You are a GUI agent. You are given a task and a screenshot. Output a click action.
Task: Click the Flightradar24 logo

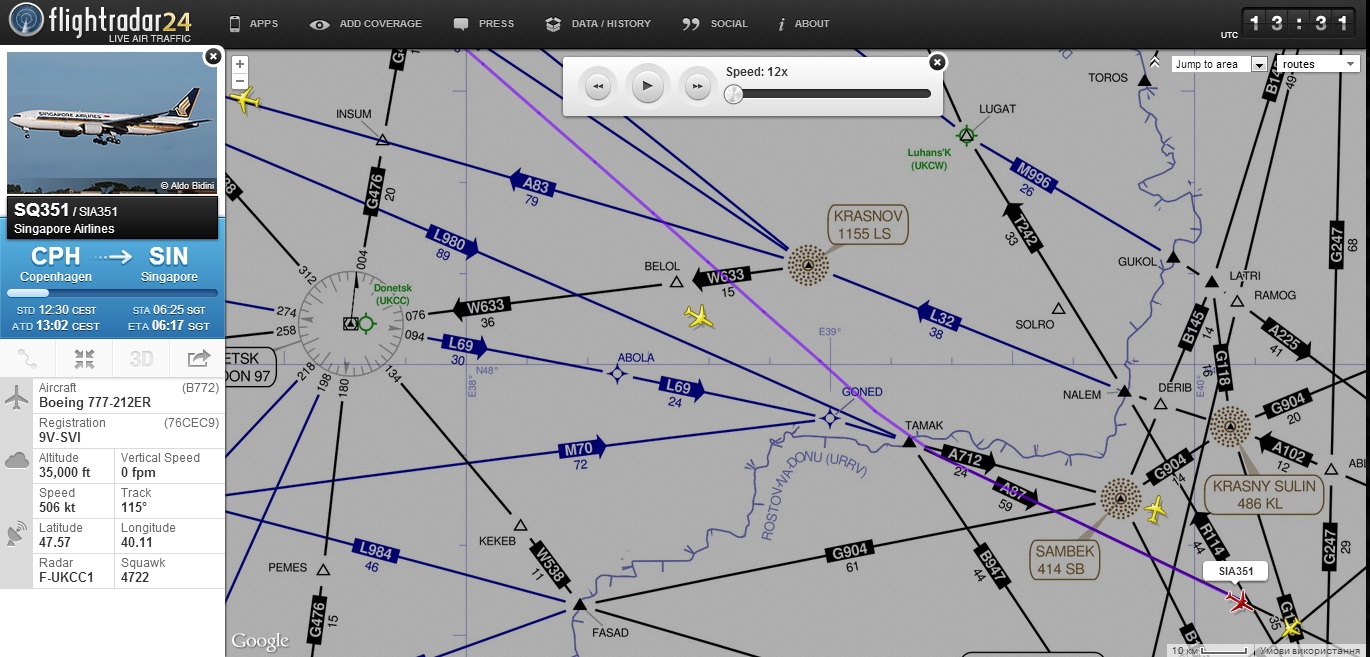(100, 22)
